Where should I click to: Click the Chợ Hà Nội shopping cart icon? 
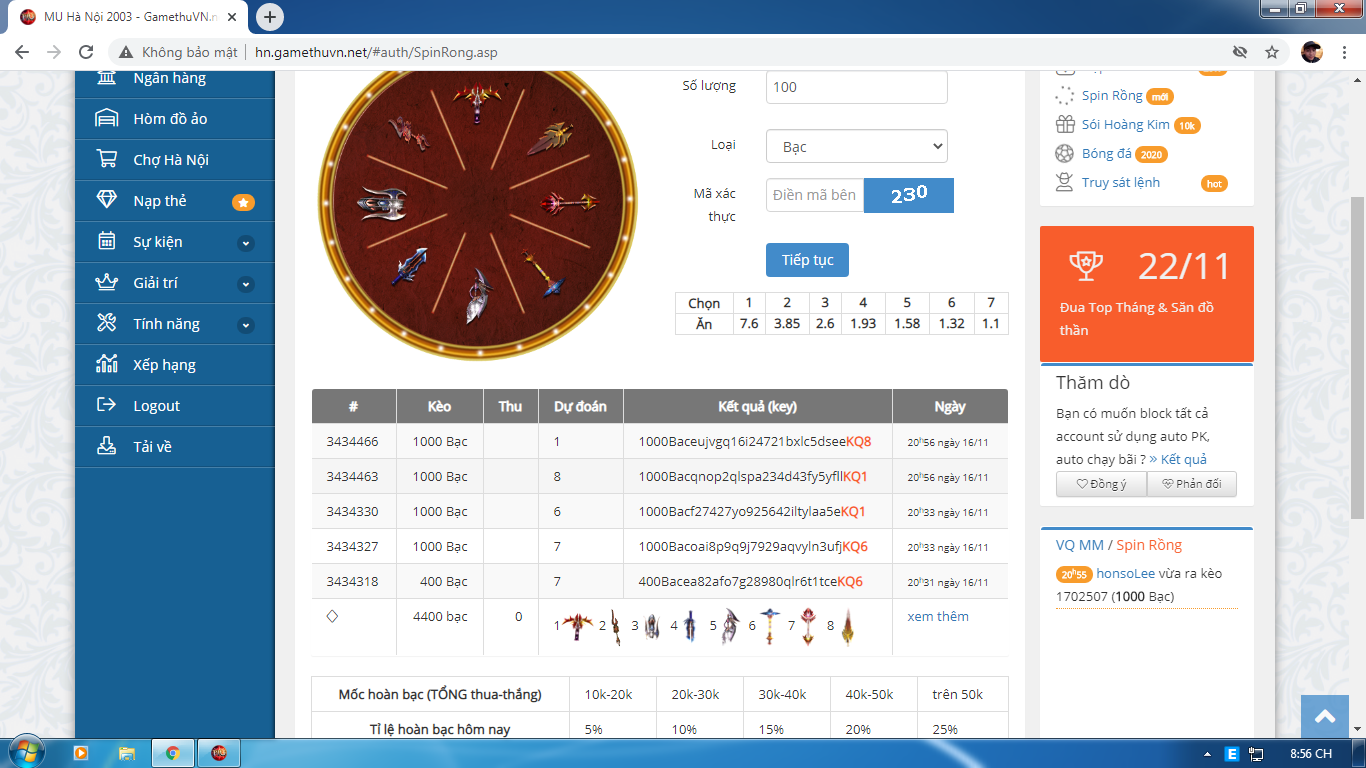click(x=106, y=160)
